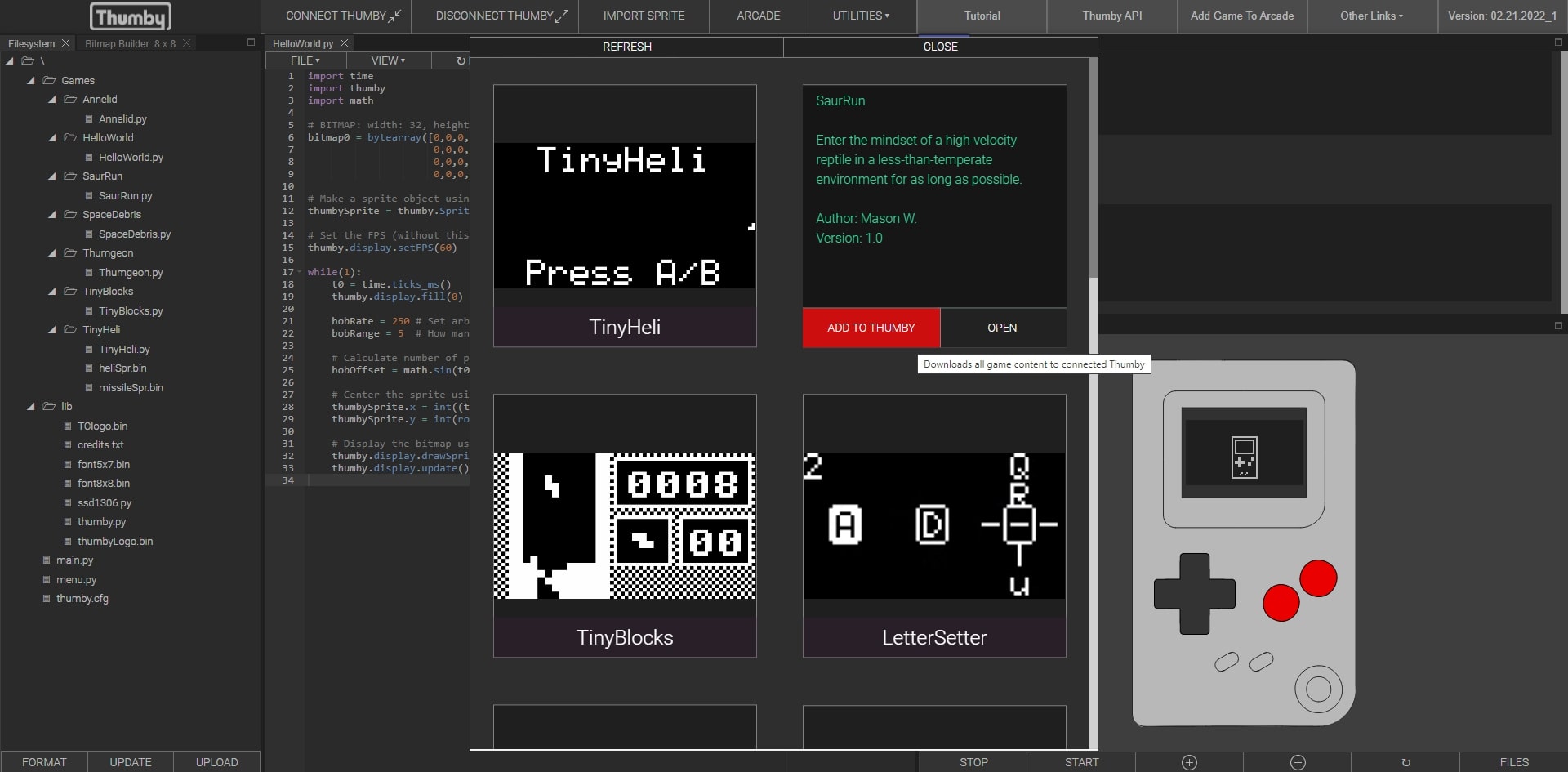Screen dimensions: 1568x772
Task: Click the ADD TO THUMBY button
Action: point(871,328)
